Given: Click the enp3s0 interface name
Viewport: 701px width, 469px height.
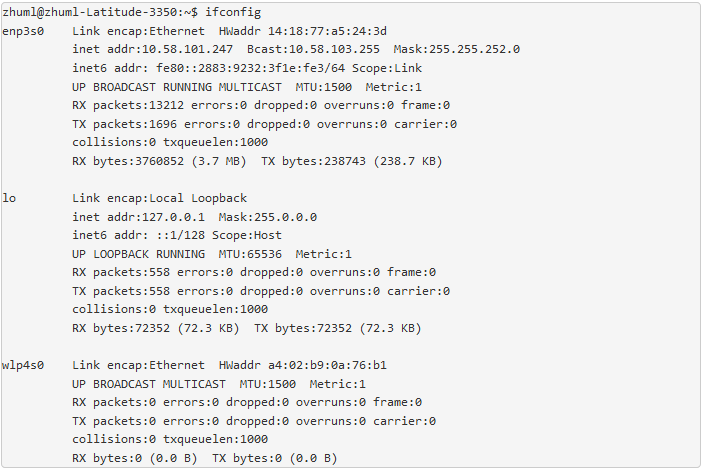Looking at the screenshot, I should click(23, 31).
